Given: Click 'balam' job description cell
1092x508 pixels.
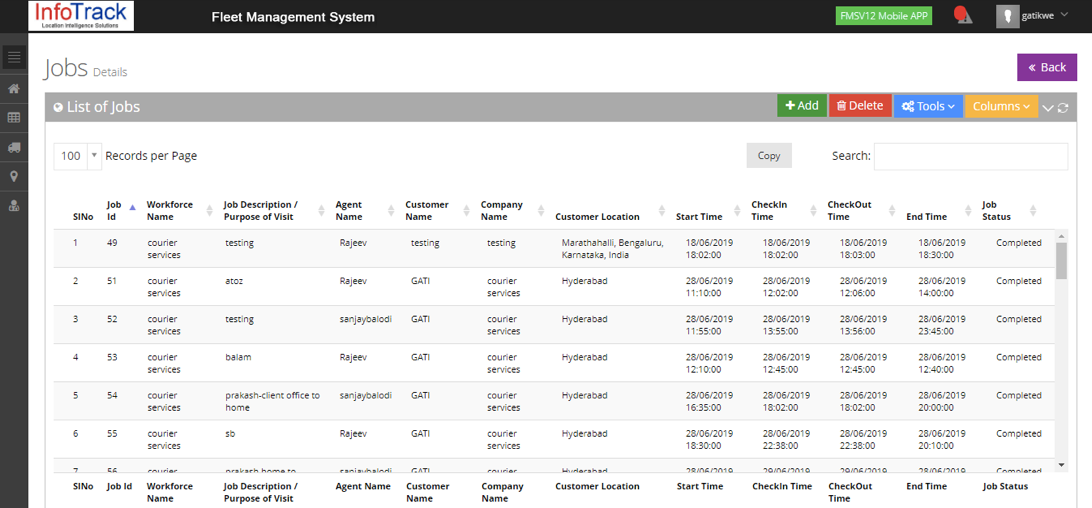Looking at the screenshot, I should [238, 357].
